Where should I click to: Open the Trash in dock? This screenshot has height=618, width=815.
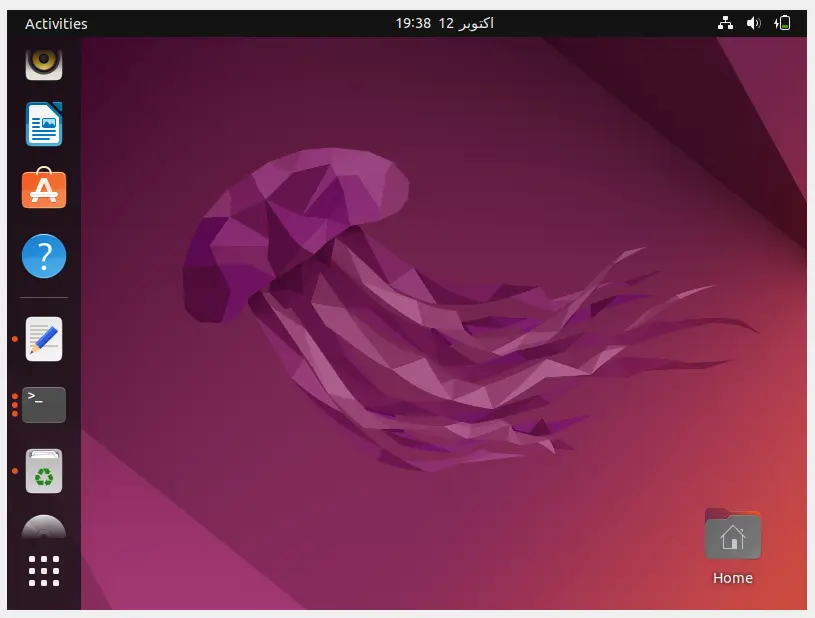pyautogui.click(x=44, y=471)
